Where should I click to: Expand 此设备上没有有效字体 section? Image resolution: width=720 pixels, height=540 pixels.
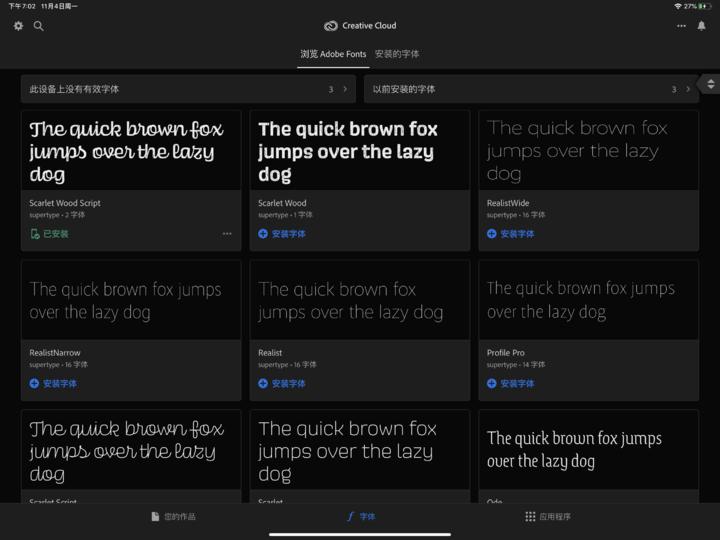point(345,89)
